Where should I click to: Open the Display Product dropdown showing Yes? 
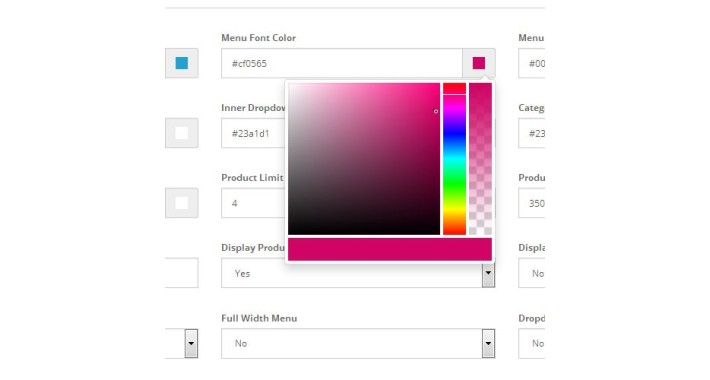point(358,273)
